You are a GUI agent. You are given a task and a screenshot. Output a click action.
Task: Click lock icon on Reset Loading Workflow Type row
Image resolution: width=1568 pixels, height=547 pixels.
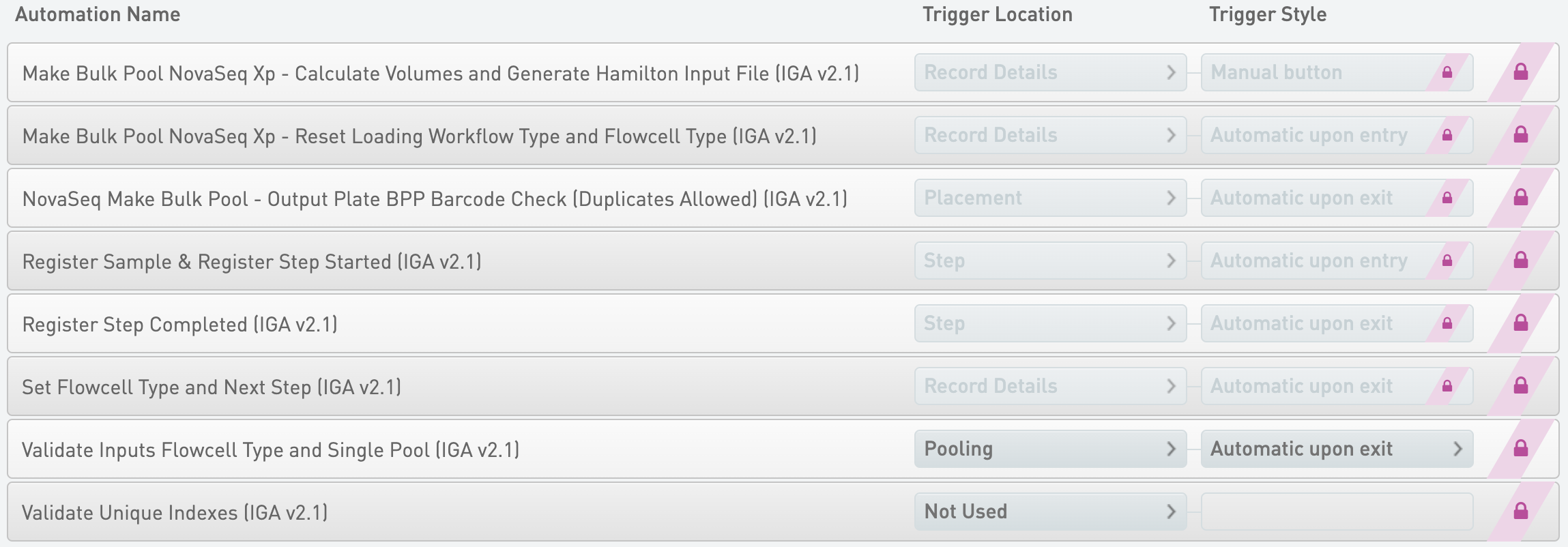click(1521, 135)
